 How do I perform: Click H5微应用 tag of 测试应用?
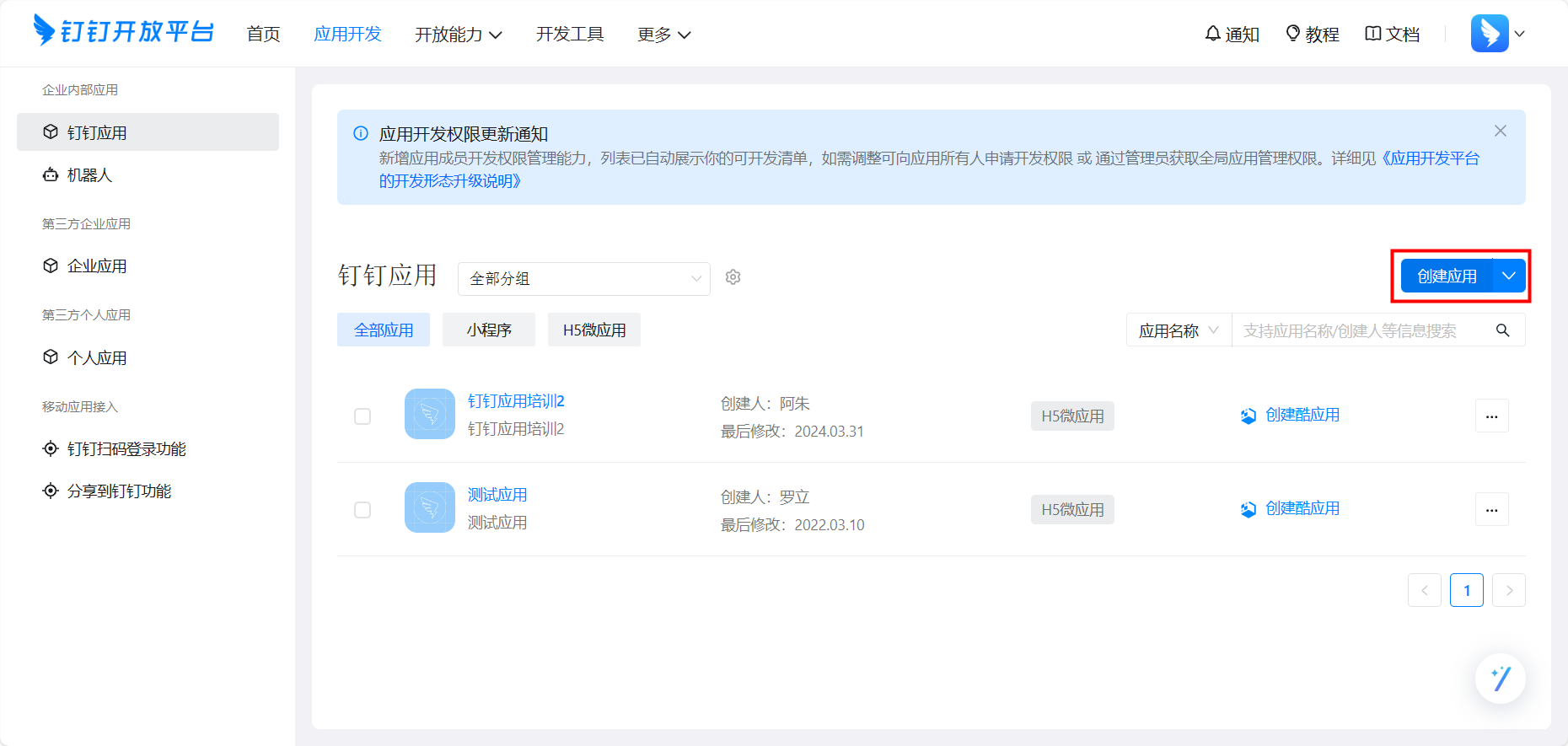pos(1072,510)
